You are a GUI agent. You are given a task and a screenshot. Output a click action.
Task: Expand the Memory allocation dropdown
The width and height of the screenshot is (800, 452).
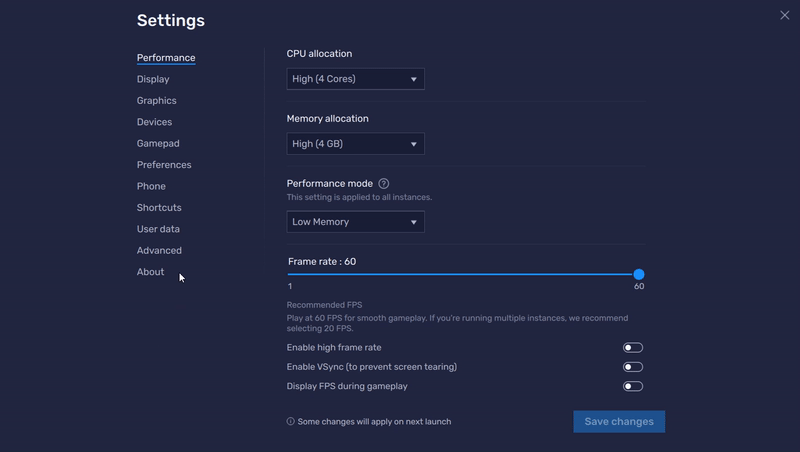point(355,144)
